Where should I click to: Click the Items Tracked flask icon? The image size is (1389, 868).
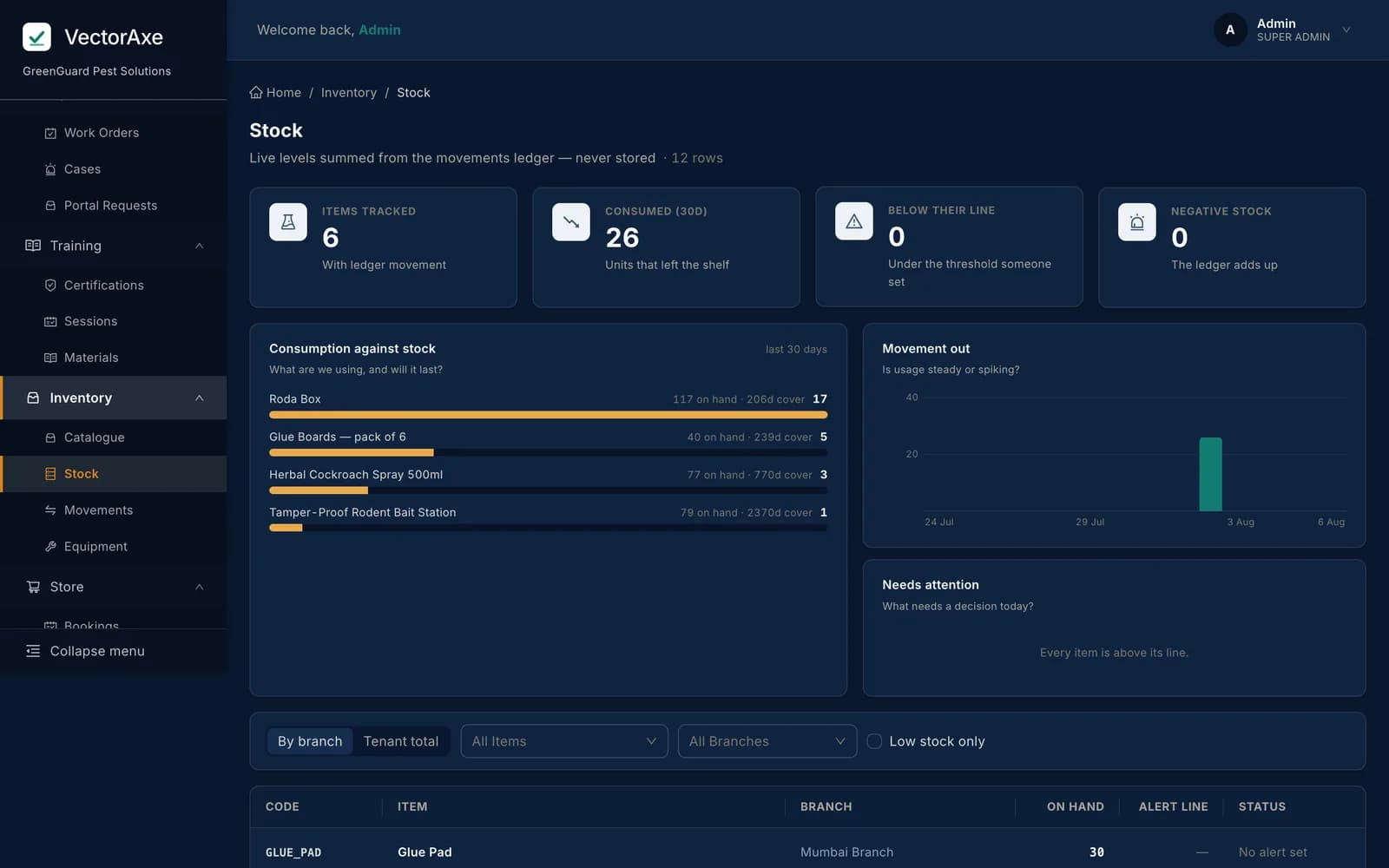tap(288, 222)
